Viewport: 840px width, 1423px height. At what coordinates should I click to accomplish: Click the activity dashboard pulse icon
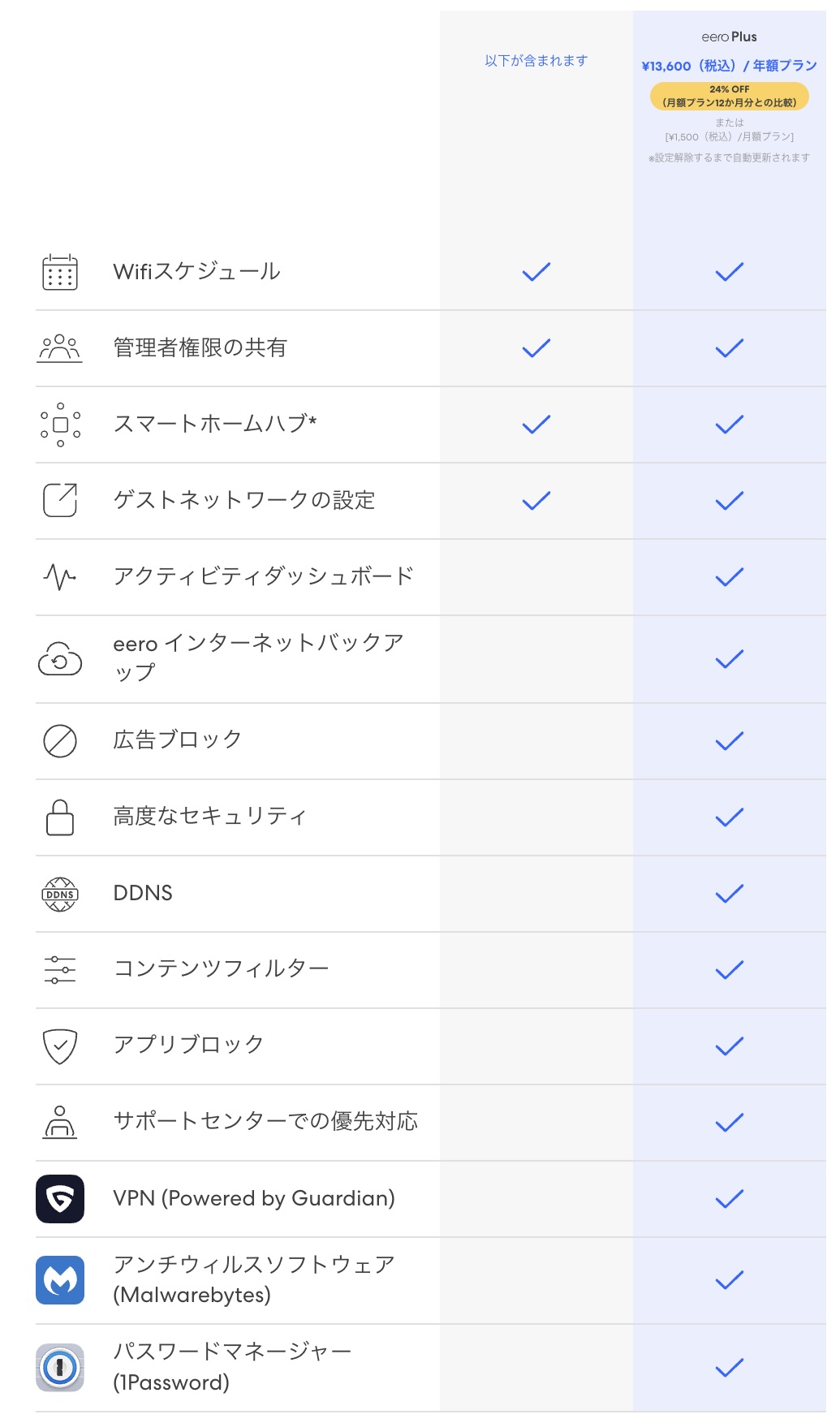(x=59, y=577)
